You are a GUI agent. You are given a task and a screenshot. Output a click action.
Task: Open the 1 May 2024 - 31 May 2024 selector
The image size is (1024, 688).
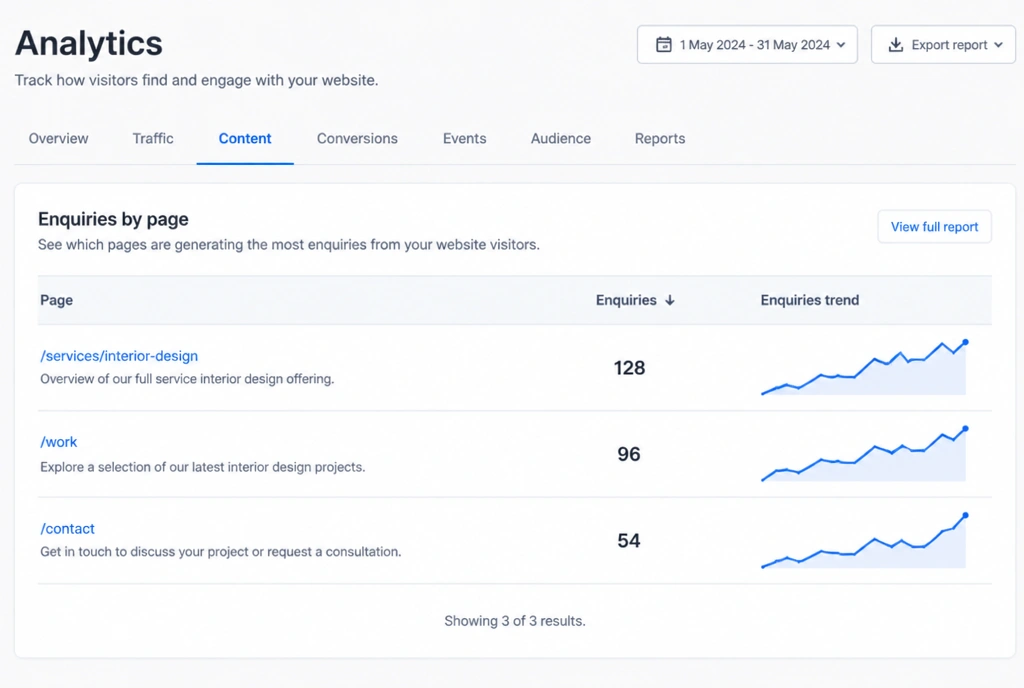(x=747, y=44)
